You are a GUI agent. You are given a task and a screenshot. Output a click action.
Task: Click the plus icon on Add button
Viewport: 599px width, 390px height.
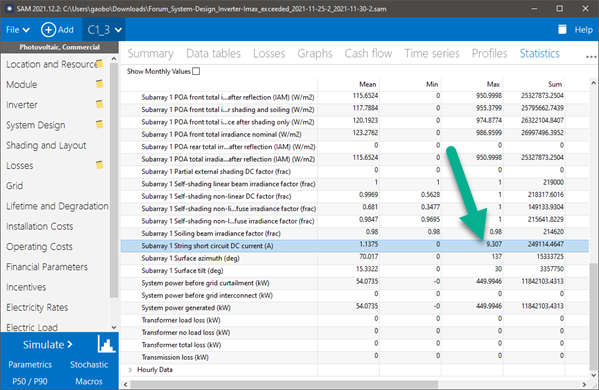click(x=48, y=29)
